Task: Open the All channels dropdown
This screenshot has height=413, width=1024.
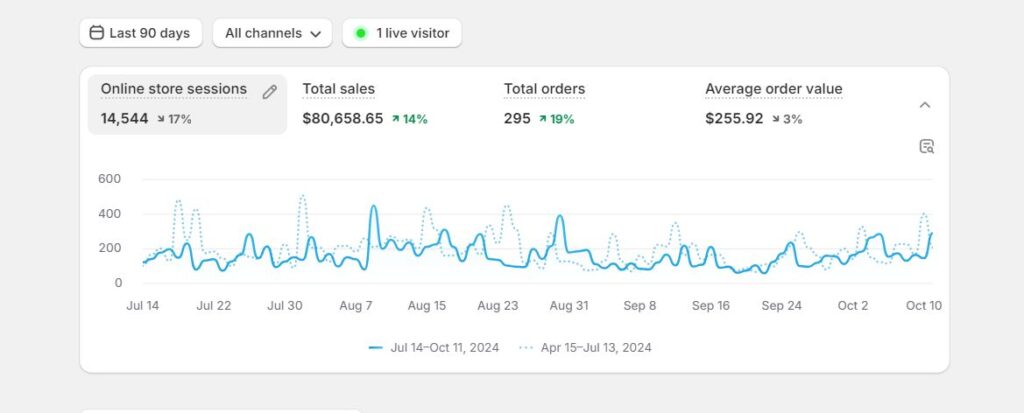Action: pos(272,33)
